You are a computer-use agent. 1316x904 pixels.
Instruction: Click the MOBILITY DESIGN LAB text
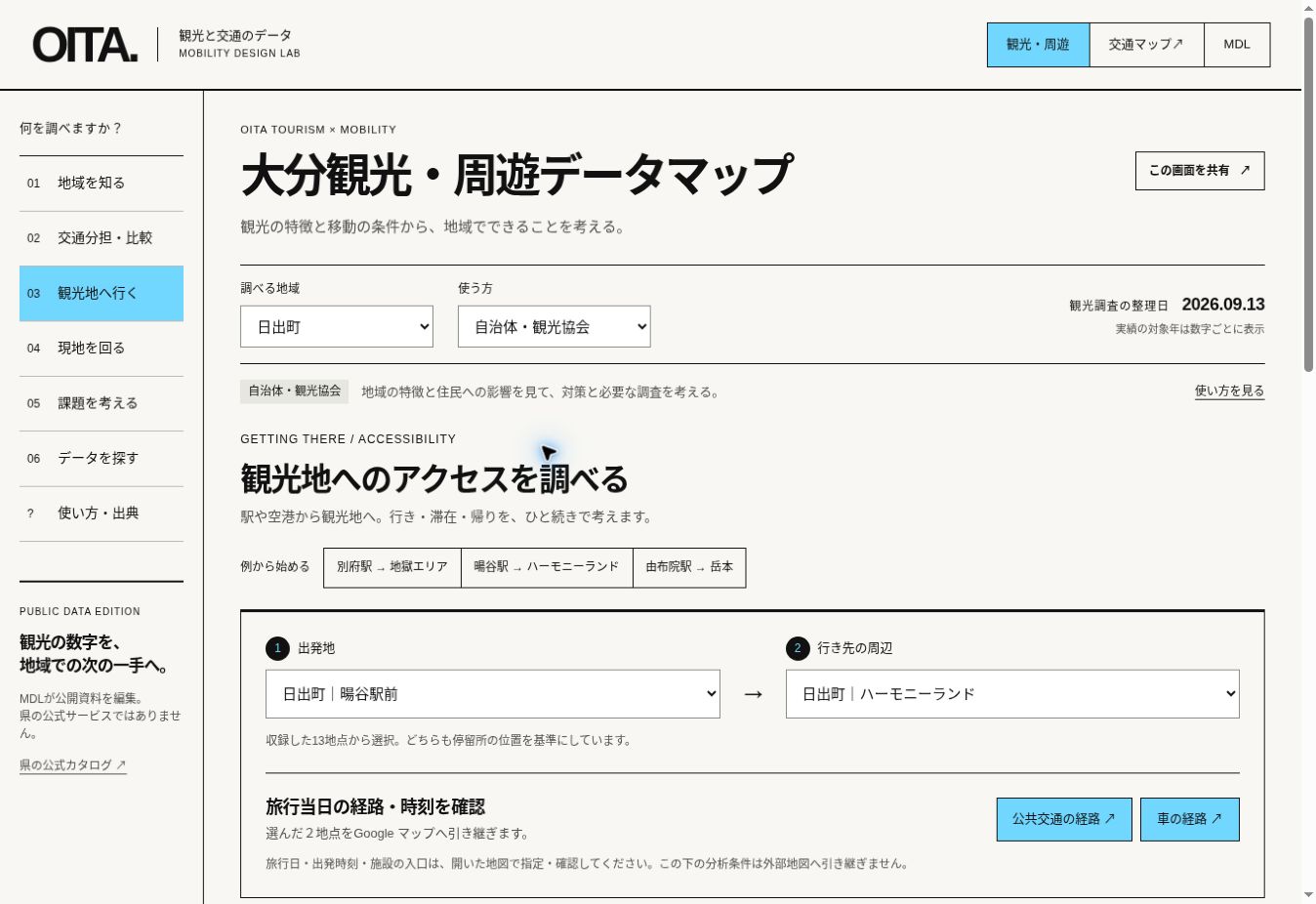pos(239,54)
